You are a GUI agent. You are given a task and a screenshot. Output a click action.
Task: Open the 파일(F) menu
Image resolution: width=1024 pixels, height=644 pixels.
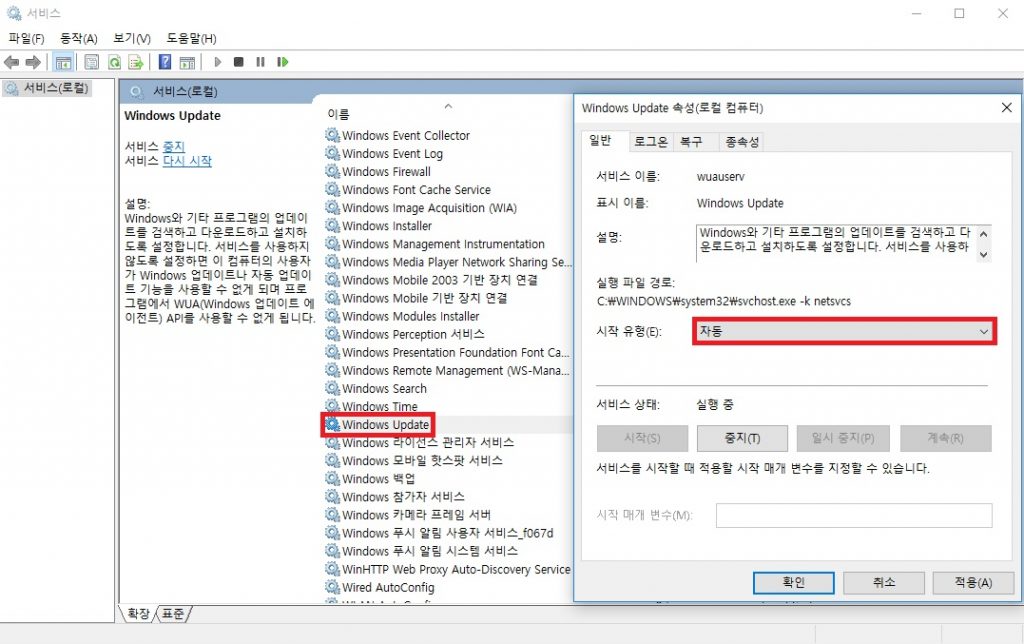[26, 39]
